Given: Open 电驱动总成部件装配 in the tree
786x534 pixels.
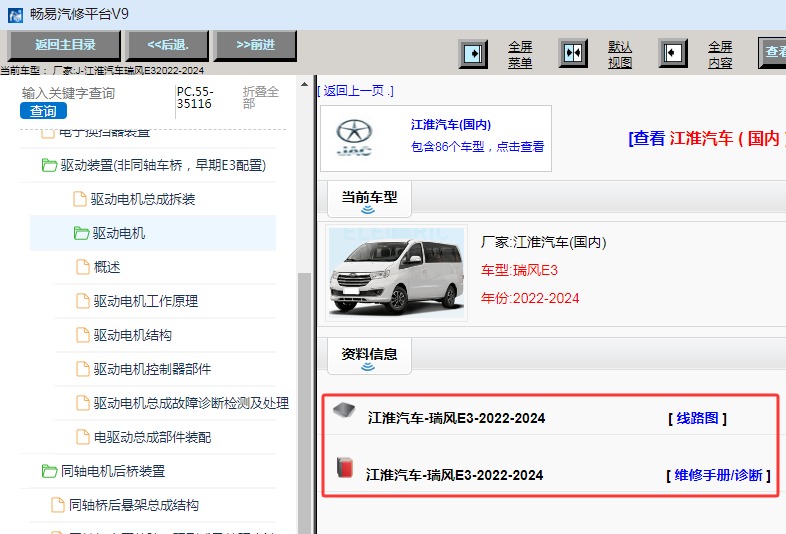Looking at the screenshot, I should pyautogui.click(x=152, y=437).
